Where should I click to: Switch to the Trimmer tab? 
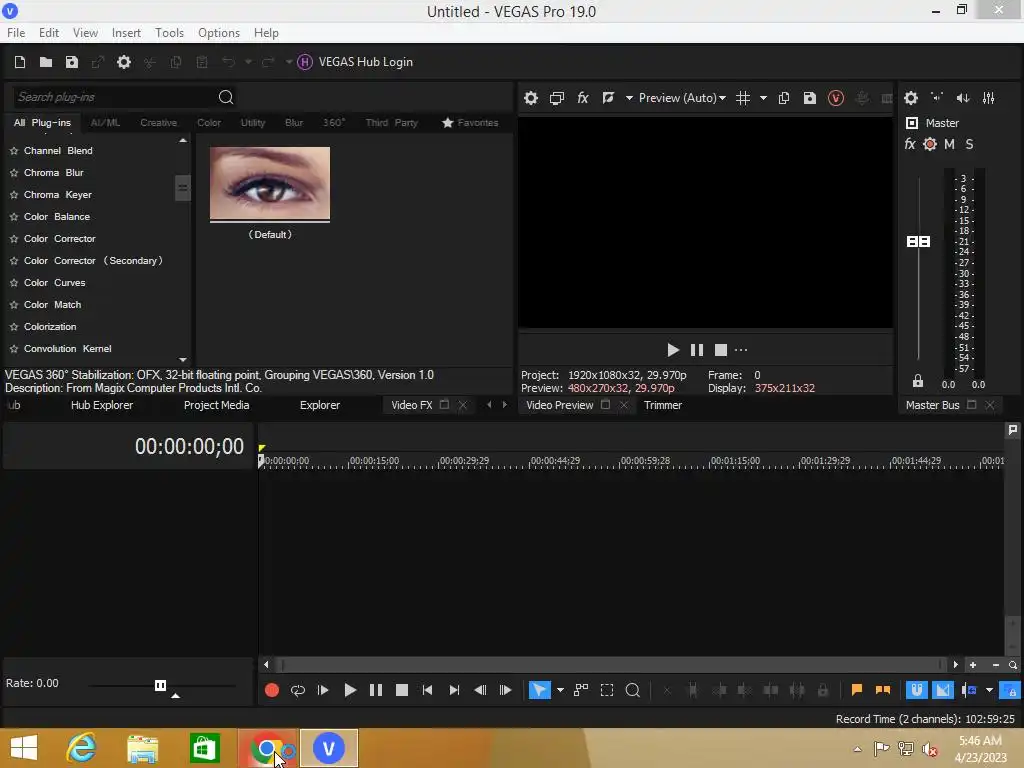[663, 405]
